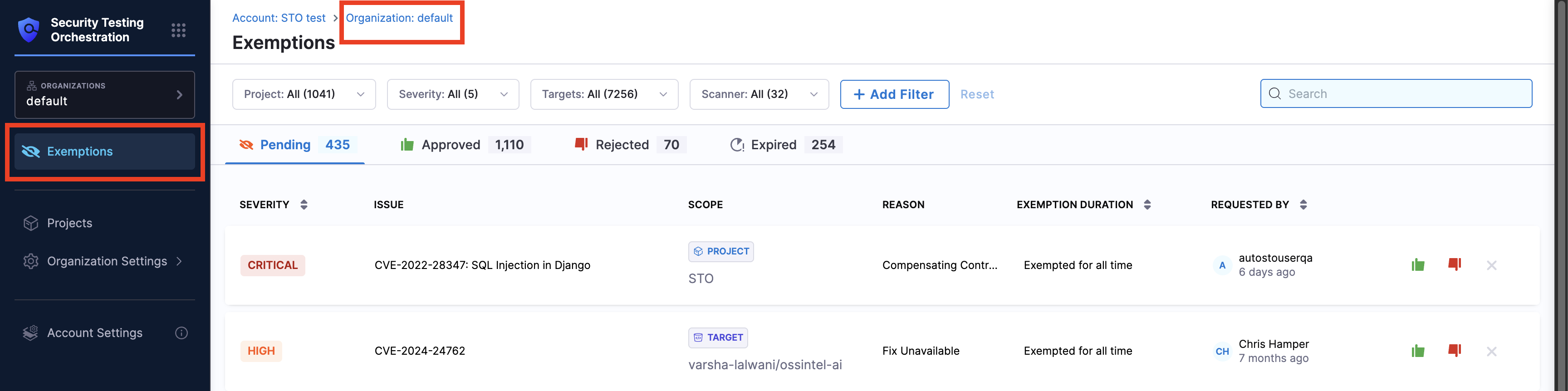Reject the CVE-2022-28347 exemption with thumbs down
Image resolution: width=1568 pixels, height=391 pixels.
click(x=1454, y=264)
